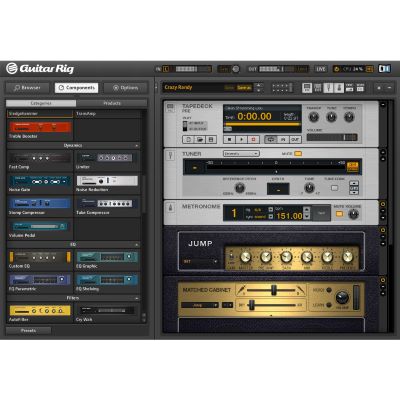Click the Matched Cabinet microphone position slider
This screenshot has height=400, width=400.
coord(273,290)
